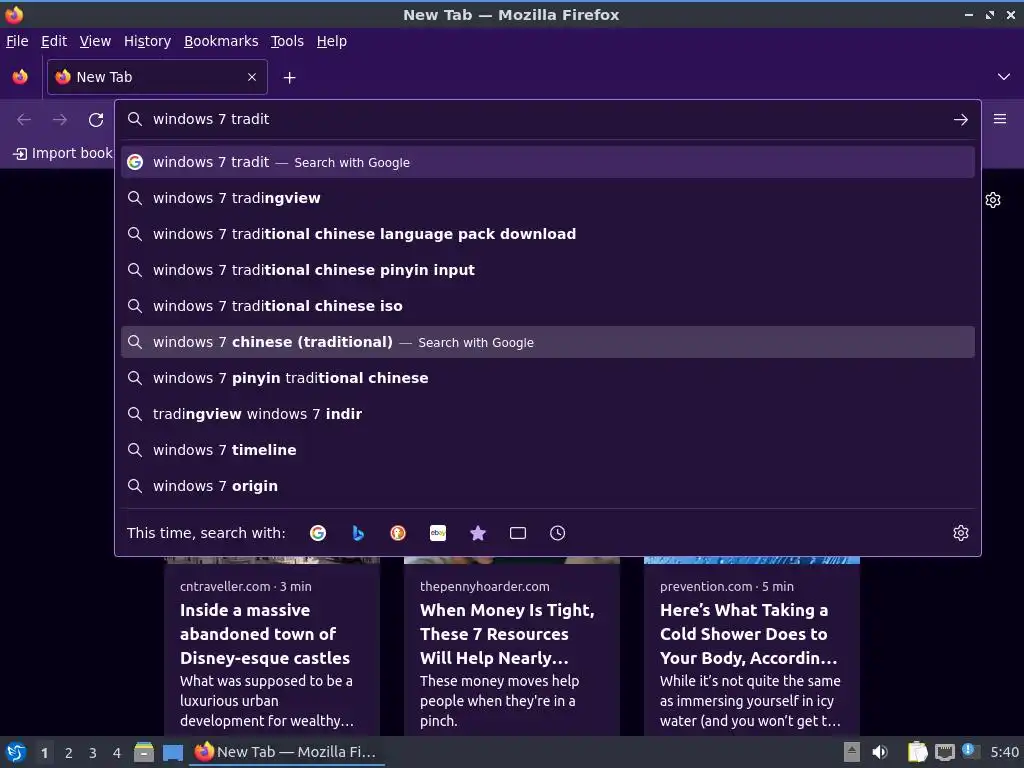The image size is (1024, 768).
Task: Click the Firefox View icon left of tabs
Action: pos(20,77)
